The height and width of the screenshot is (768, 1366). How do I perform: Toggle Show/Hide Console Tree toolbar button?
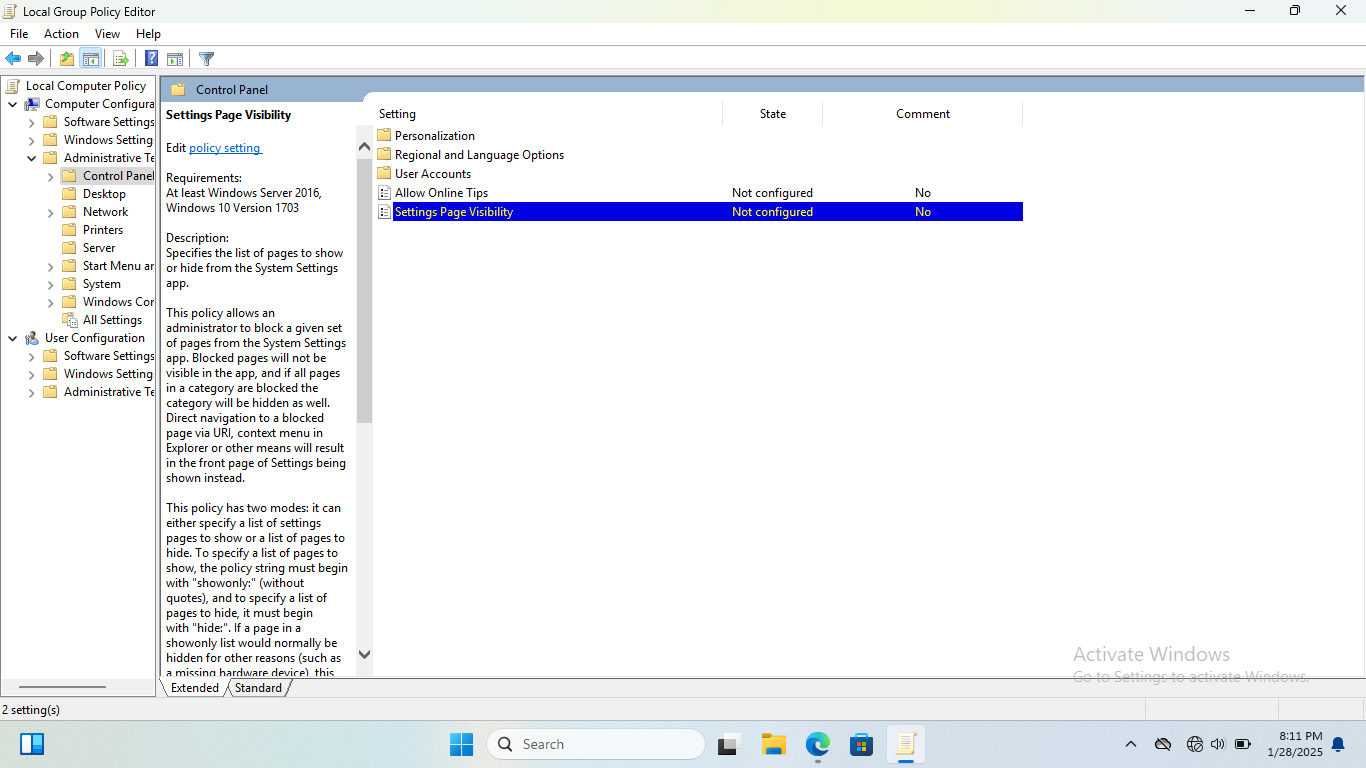pyautogui.click(x=90, y=59)
